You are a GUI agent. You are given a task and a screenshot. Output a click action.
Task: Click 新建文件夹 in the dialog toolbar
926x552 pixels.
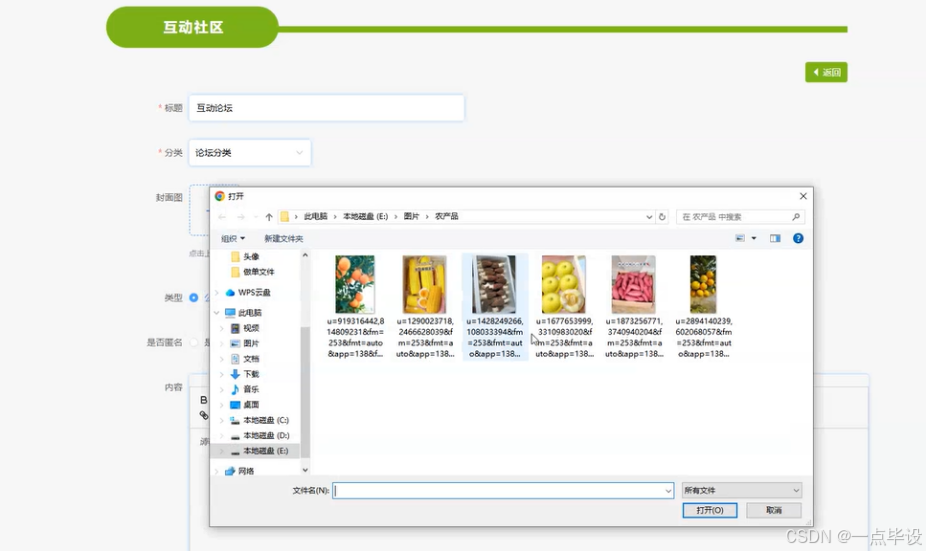click(x=283, y=239)
